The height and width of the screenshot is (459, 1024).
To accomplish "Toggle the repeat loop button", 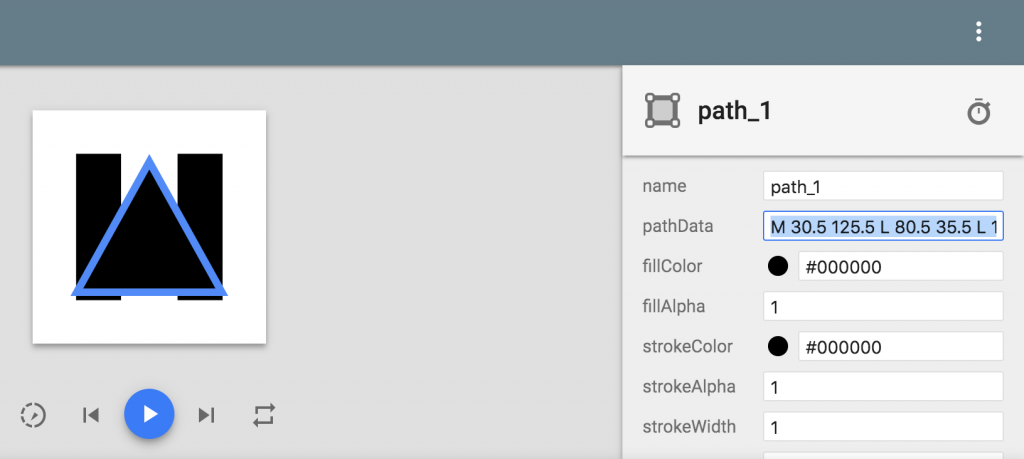I will point(264,415).
